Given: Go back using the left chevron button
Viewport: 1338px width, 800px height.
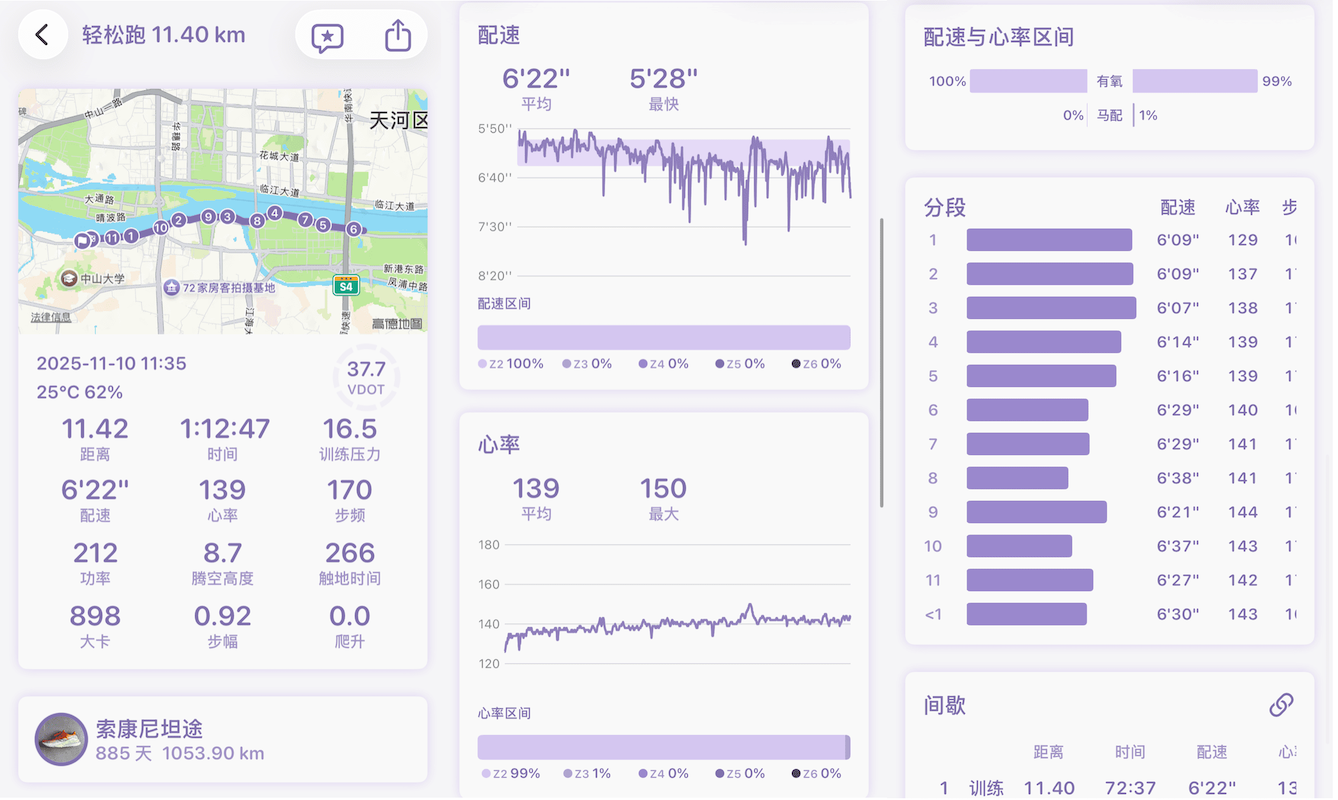Looking at the screenshot, I should pyautogui.click(x=42, y=35).
